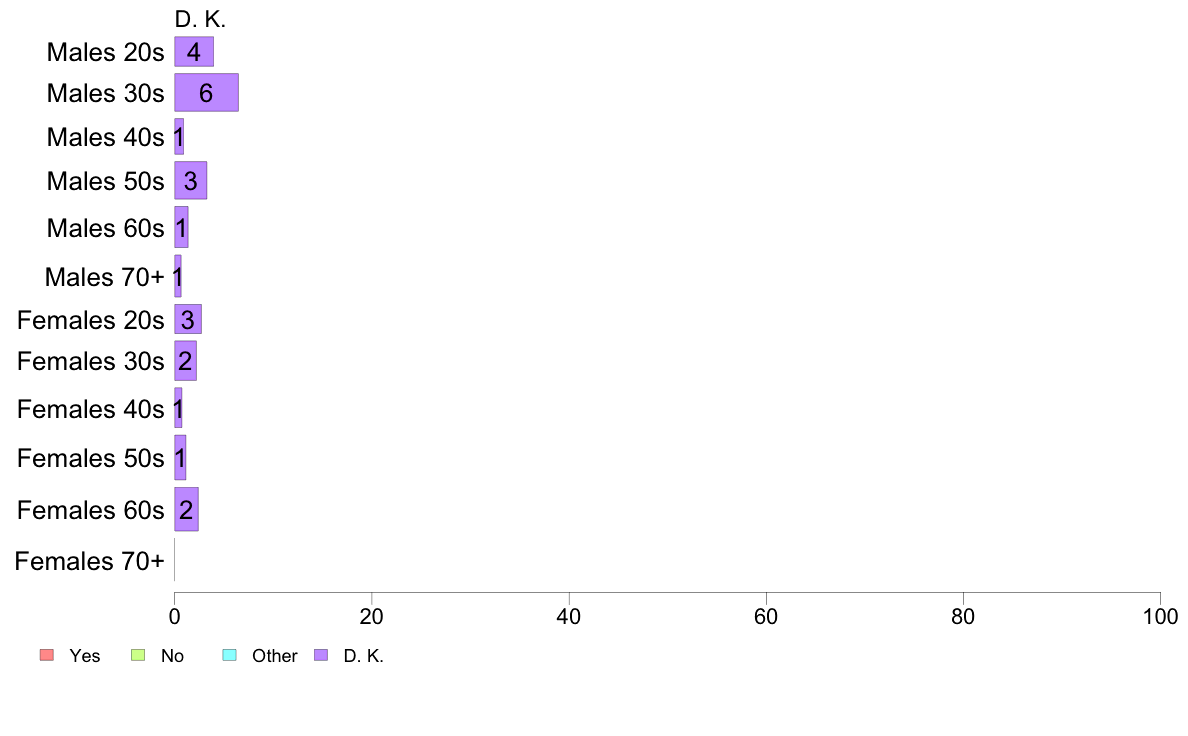The image size is (1188, 736).
Task: Click the Females 70+ row label
Action: pyautogui.click(x=89, y=561)
